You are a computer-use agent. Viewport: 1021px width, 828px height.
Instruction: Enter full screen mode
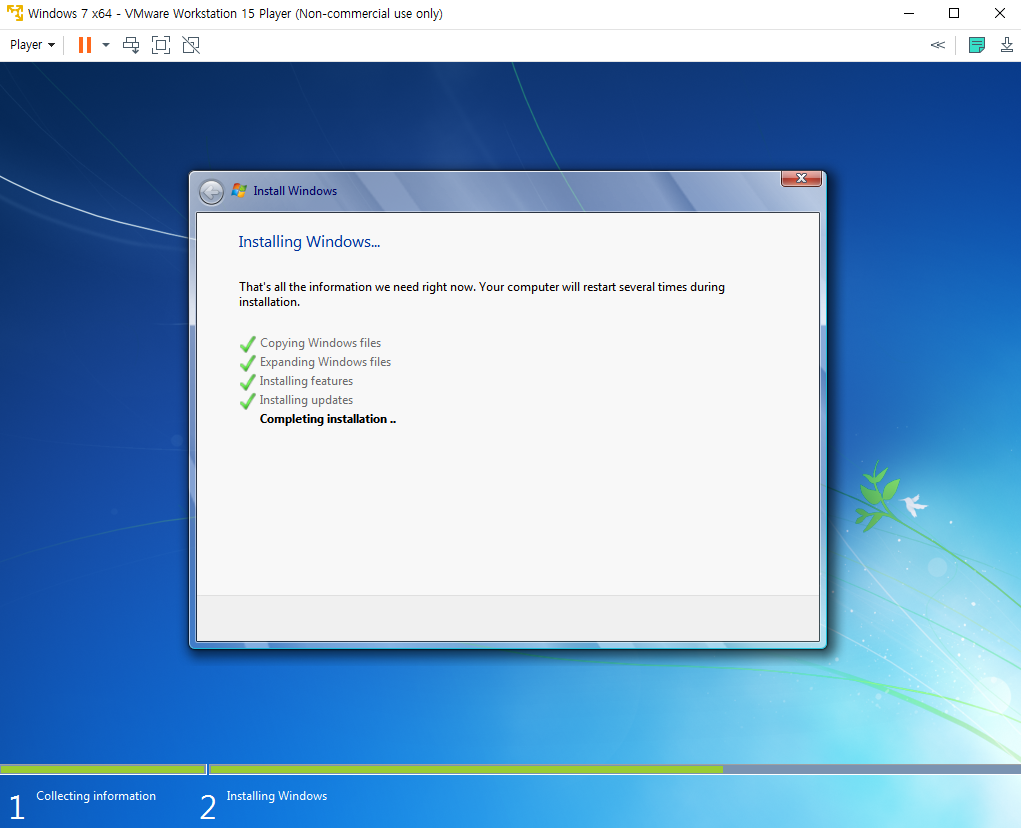point(161,45)
